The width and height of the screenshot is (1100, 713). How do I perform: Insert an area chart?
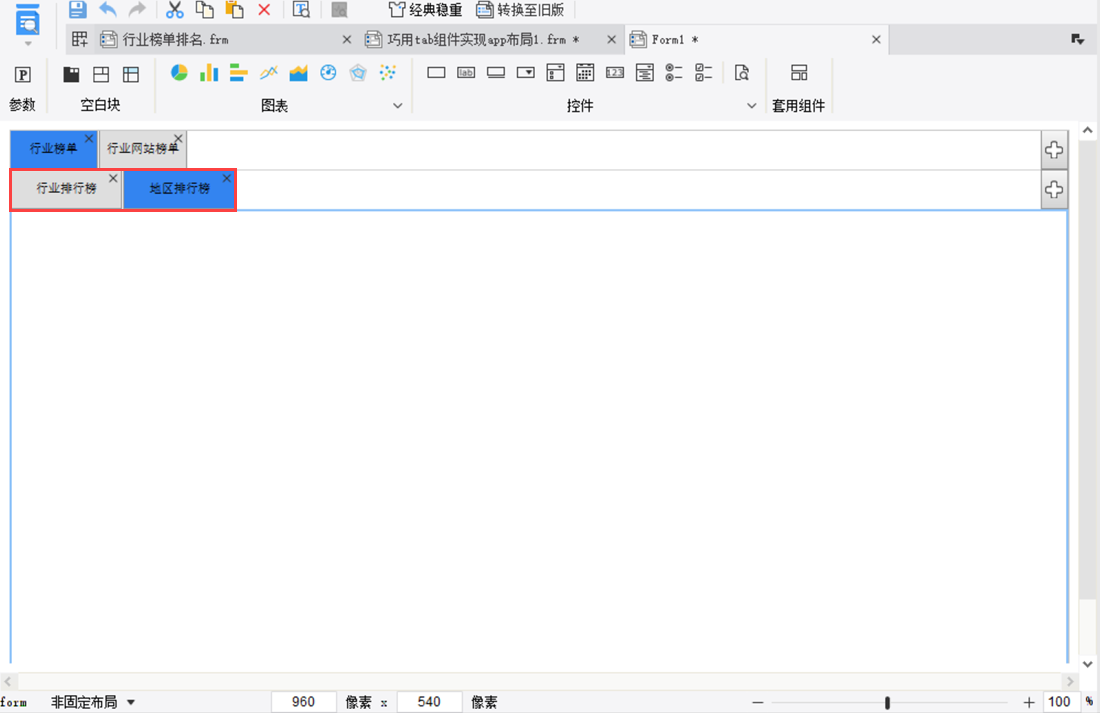click(x=298, y=72)
